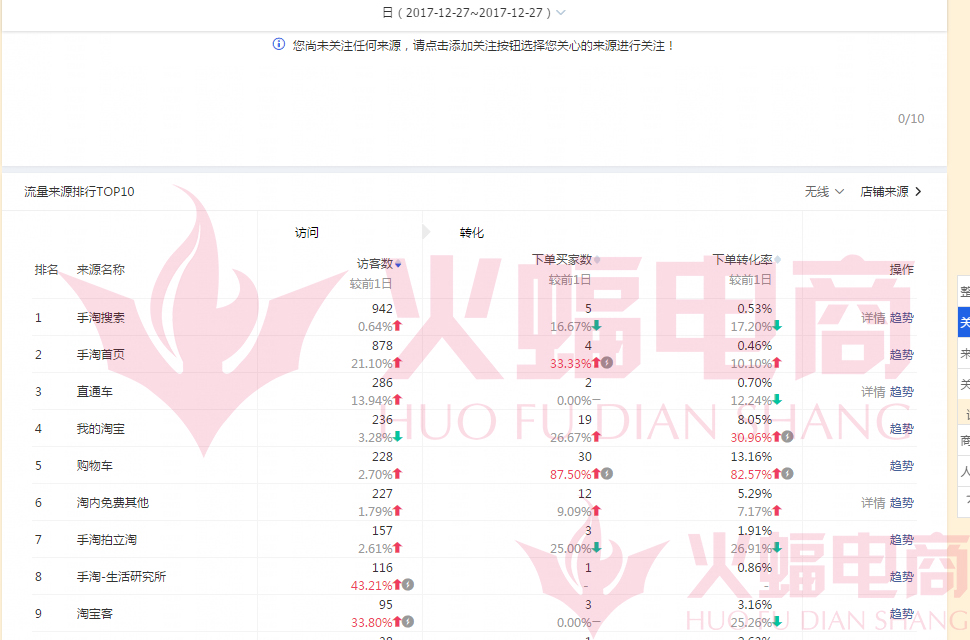
Task: View 趋势 for 我的淘宝 row
Action: [901, 429]
